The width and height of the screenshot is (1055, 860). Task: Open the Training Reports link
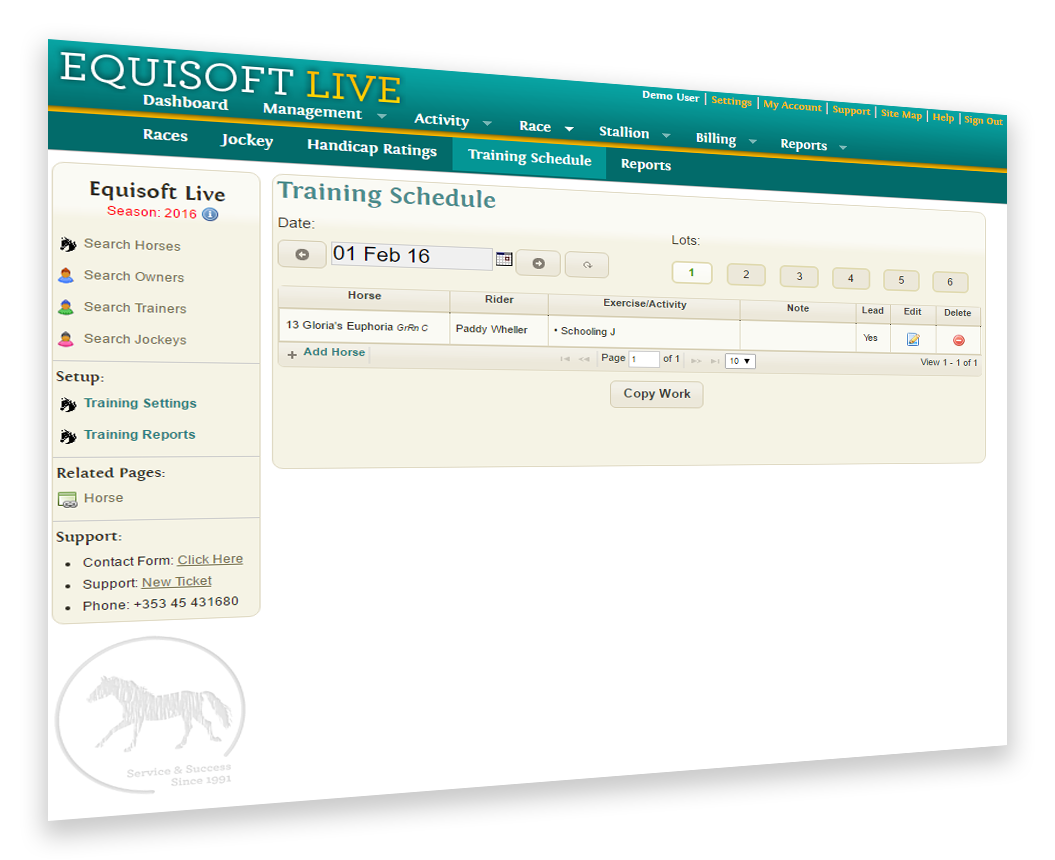click(139, 435)
